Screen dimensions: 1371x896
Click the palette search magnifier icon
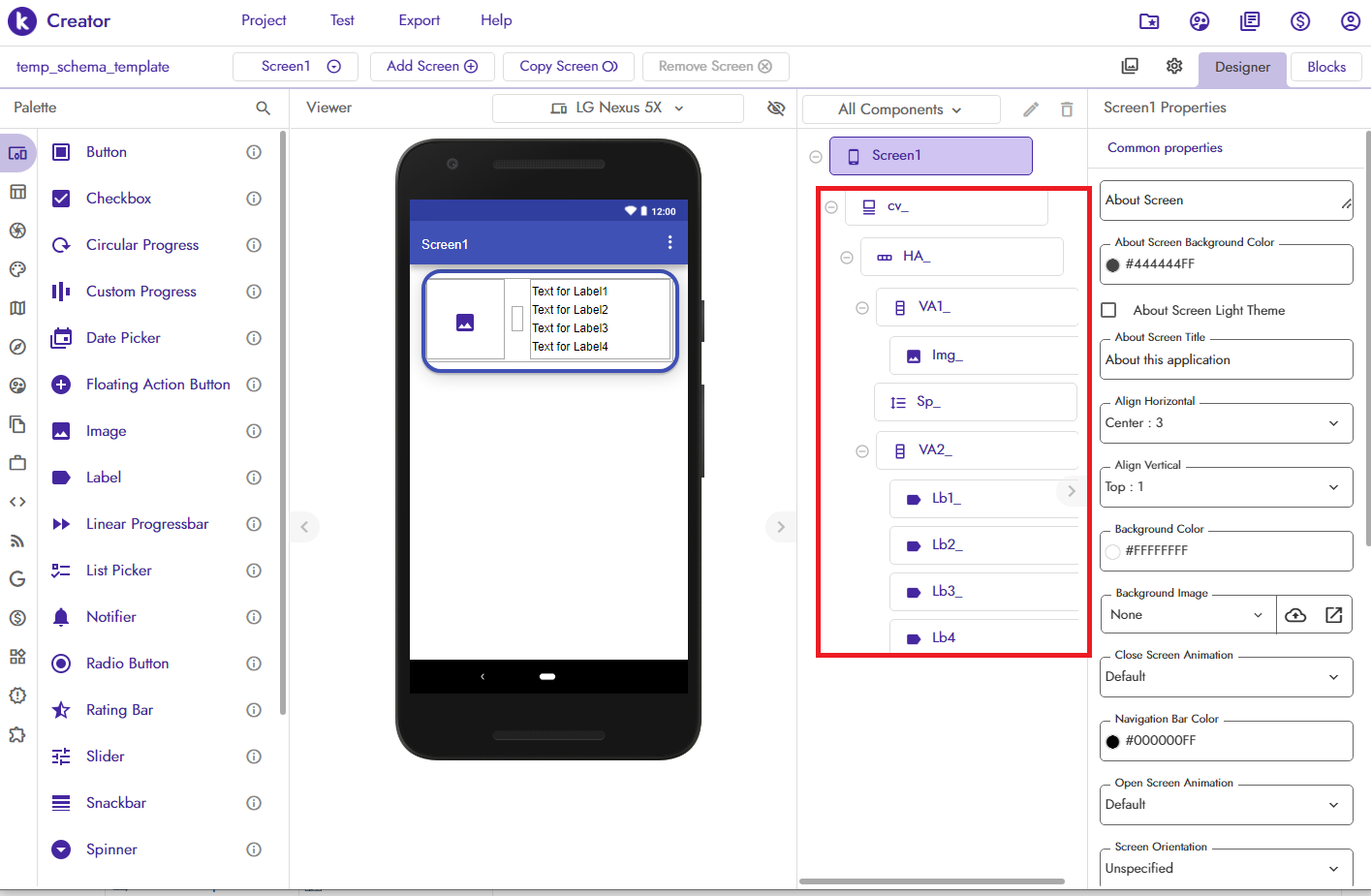pos(263,108)
